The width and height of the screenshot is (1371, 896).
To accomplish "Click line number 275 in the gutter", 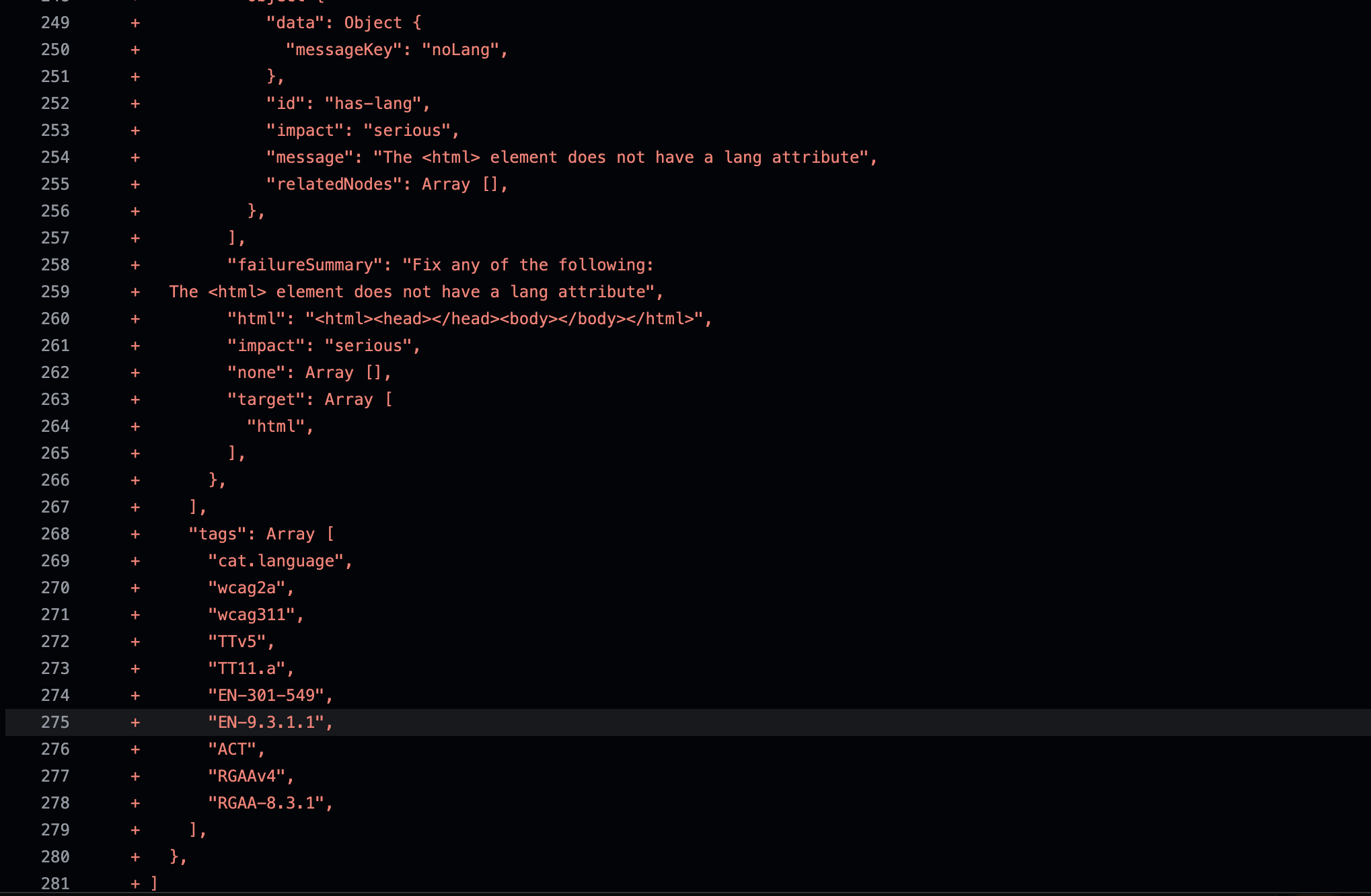I will point(55,722).
